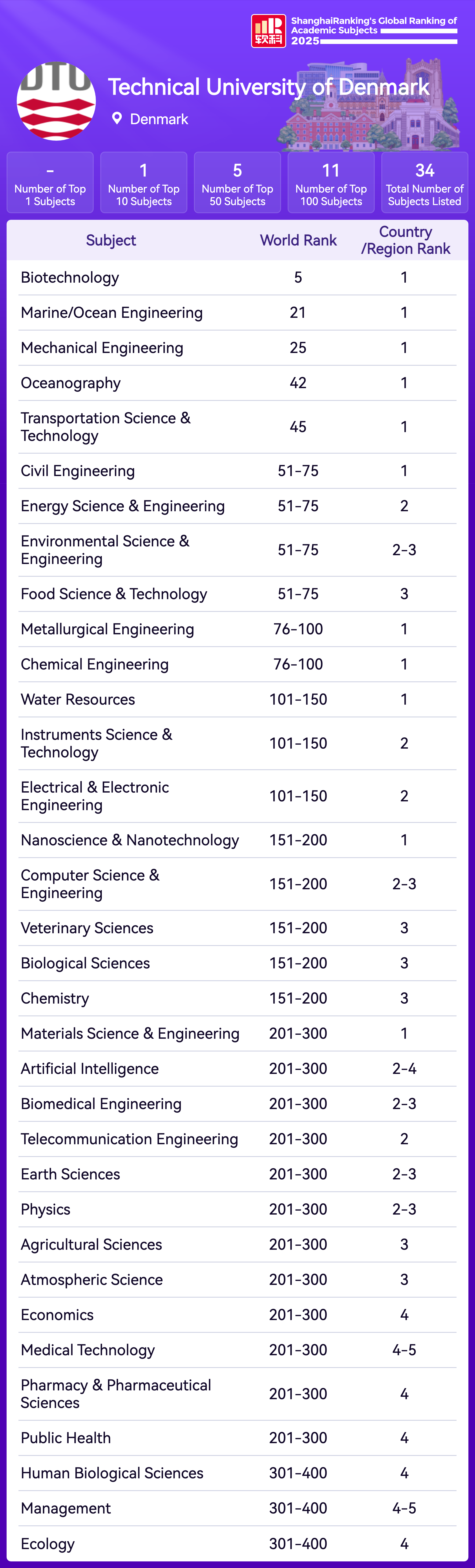Image resolution: width=475 pixels, height=1568 pixels.
Task: Select the Number of Top 100 Subjects card
Action: [x=331, y=183]
